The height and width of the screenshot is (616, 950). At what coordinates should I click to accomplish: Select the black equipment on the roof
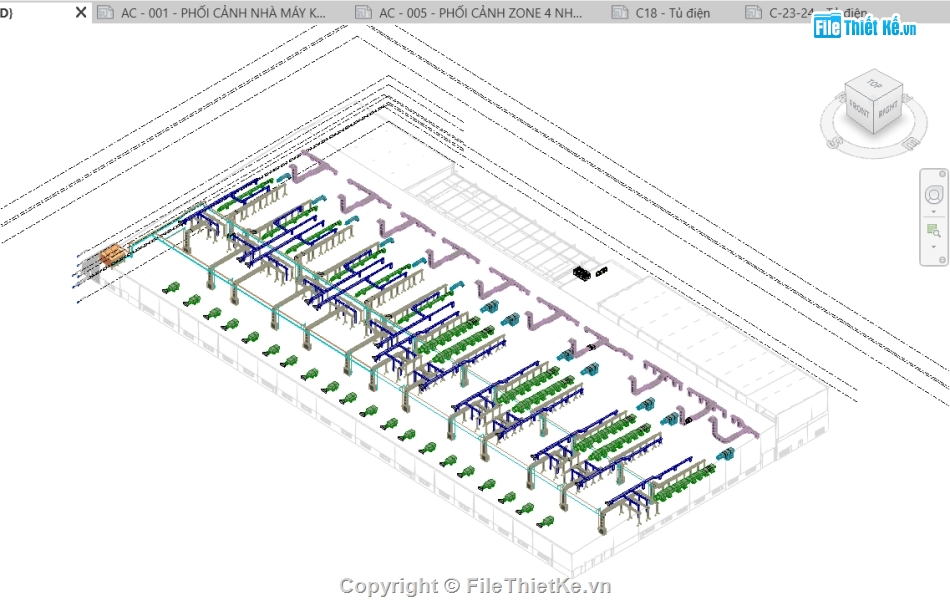click(582, 273)
